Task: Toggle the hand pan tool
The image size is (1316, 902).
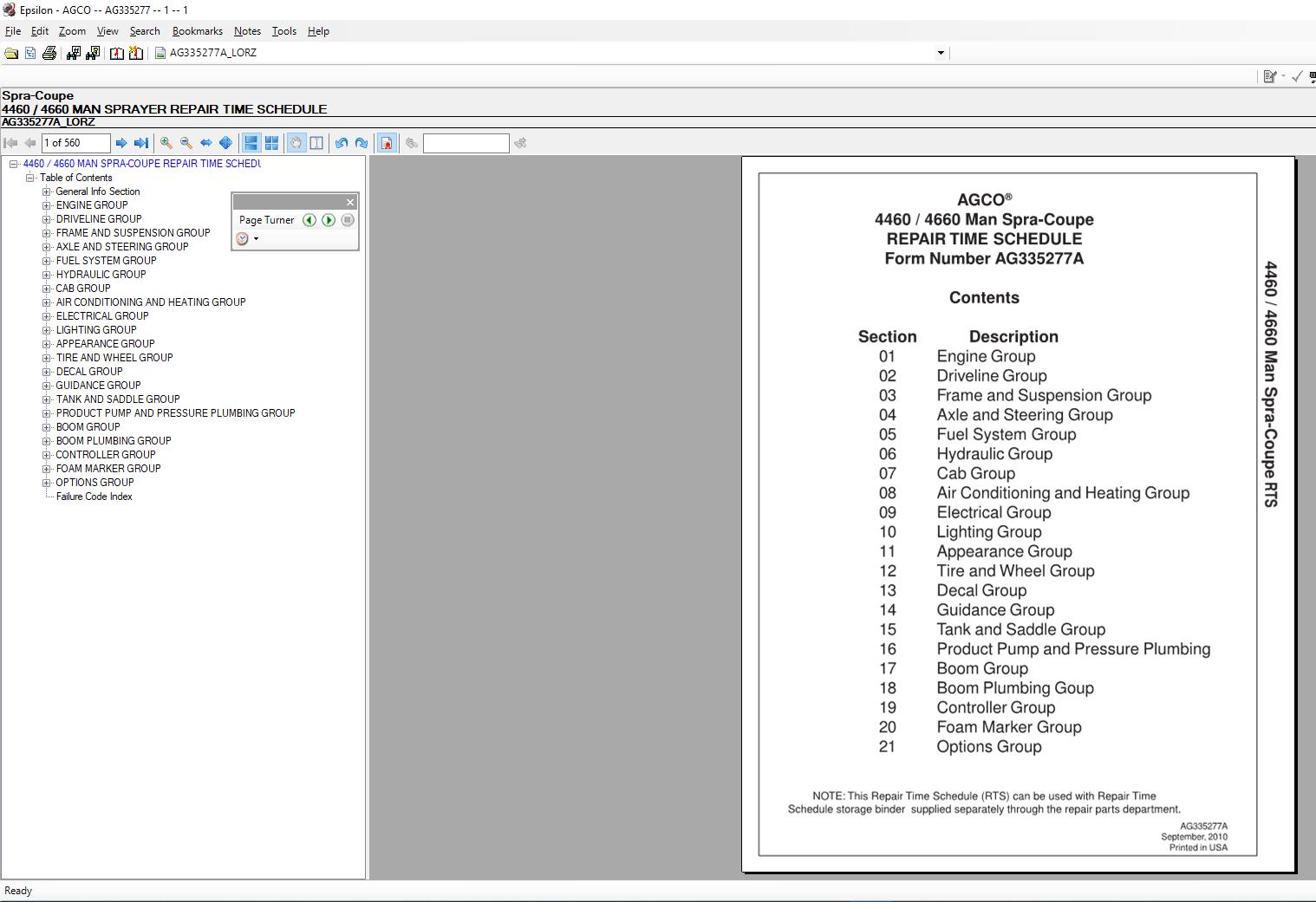Action: [x=296, y=143]
